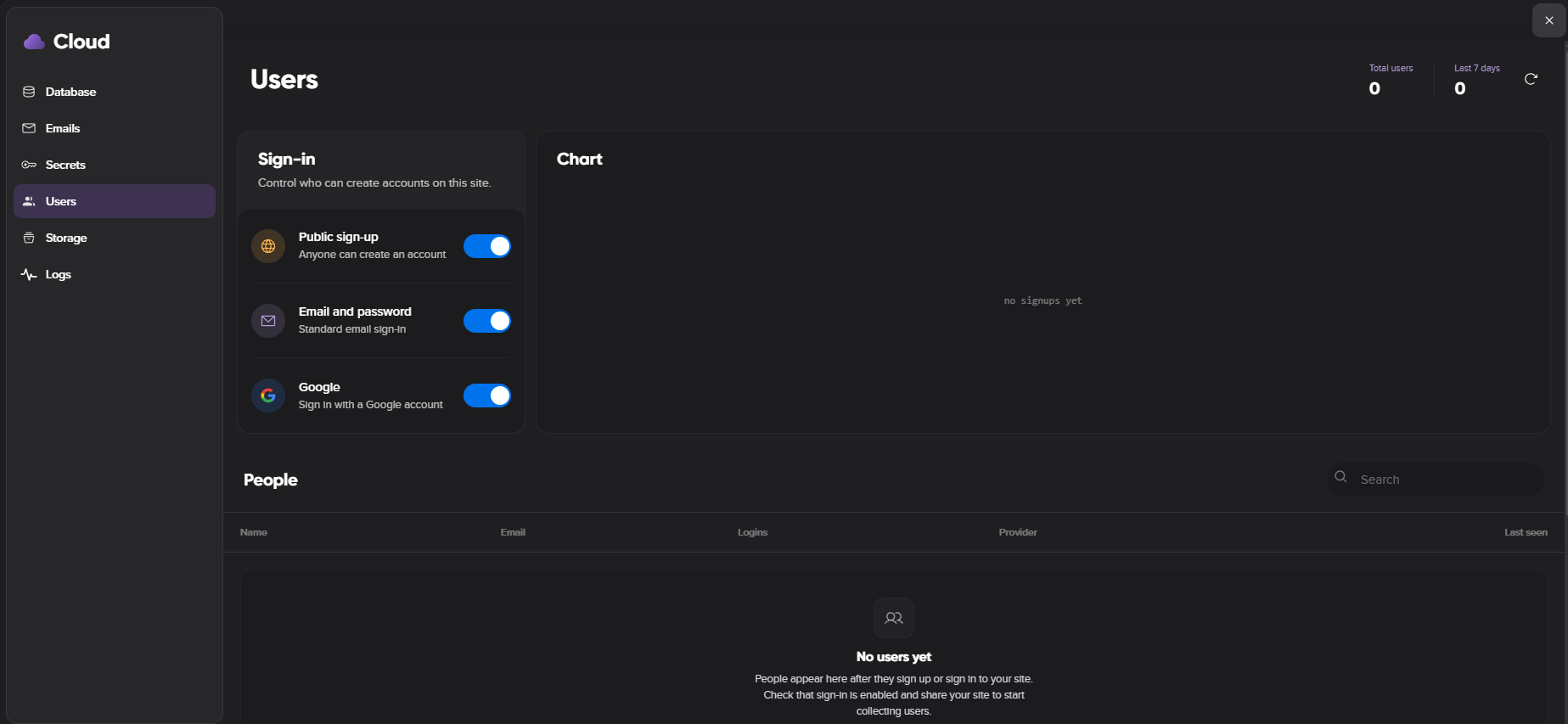
Task: Click the mail icon for Email and password
Action: click(x=268, y=321)
